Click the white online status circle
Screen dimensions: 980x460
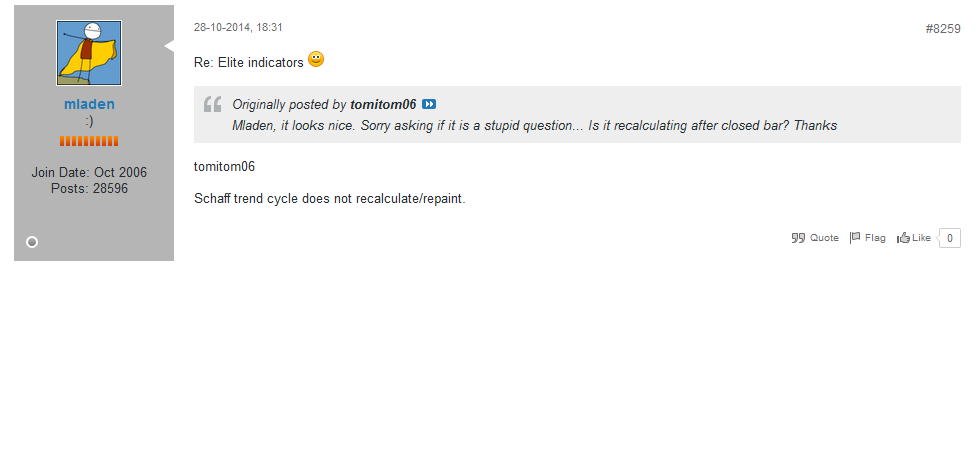(x=32, y=242)
